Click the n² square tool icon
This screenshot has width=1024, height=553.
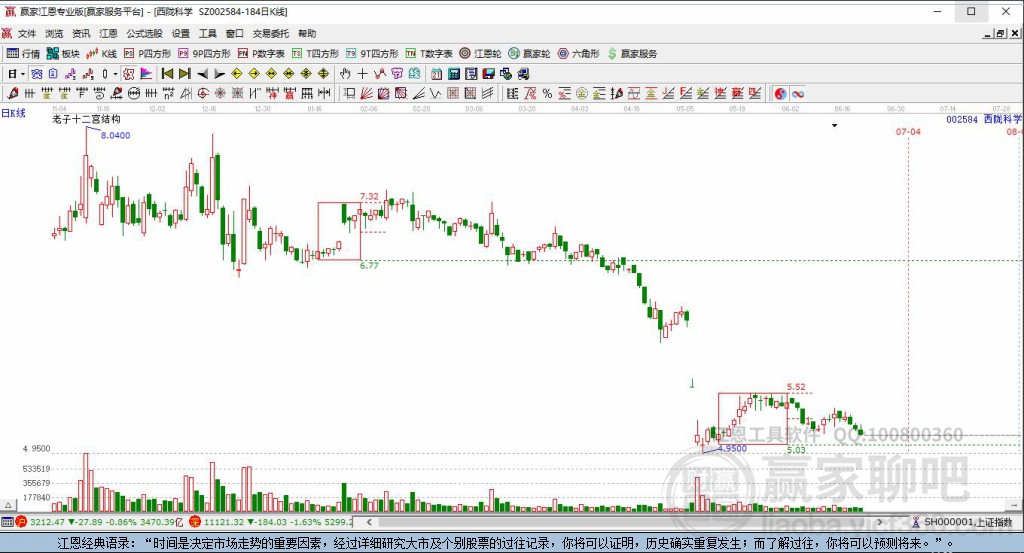click(168, 94)
